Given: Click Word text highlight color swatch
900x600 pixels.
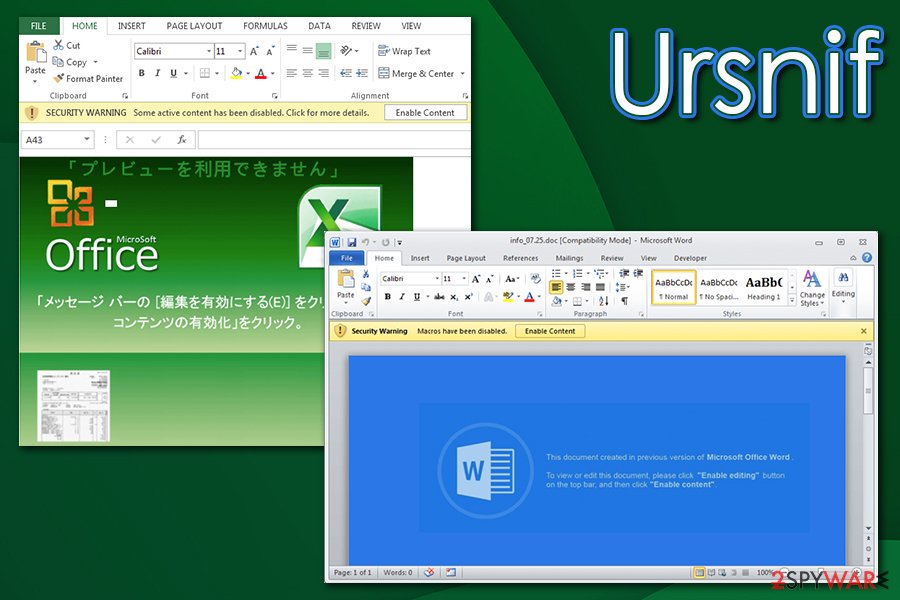Looking at the screenshot, I should [x=507, y=297].
